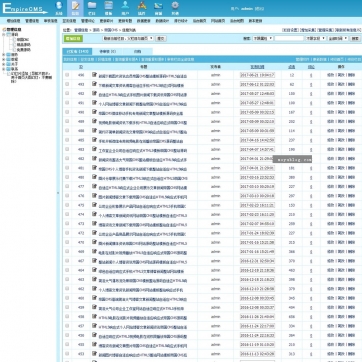Click the edit note icon in row ID 477
This screenshot has height=362, width=362.
pyautogui.click(x=95, y=186)
